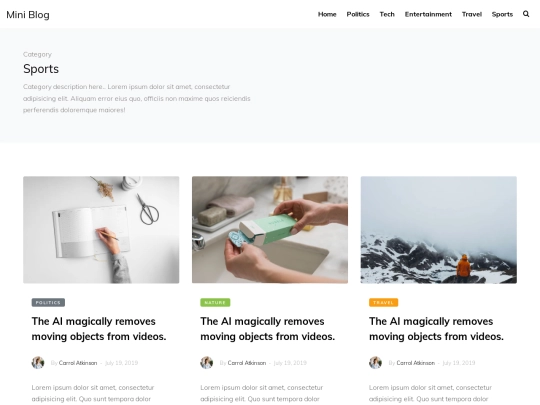Open the soap box hands thumbnail
This screenshot has height=405, width=540.
[270, 230]
